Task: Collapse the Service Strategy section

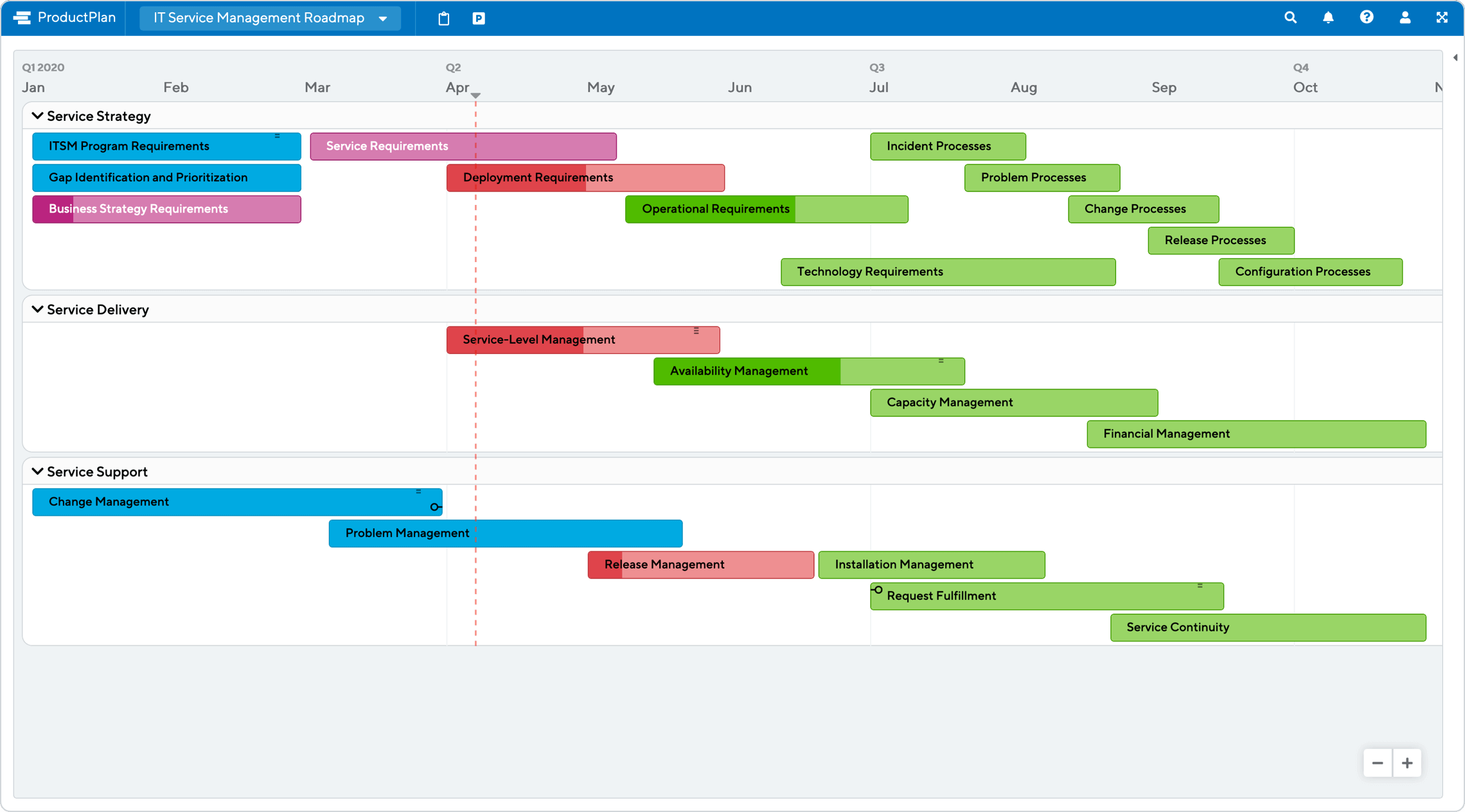Action: (36, 116)
